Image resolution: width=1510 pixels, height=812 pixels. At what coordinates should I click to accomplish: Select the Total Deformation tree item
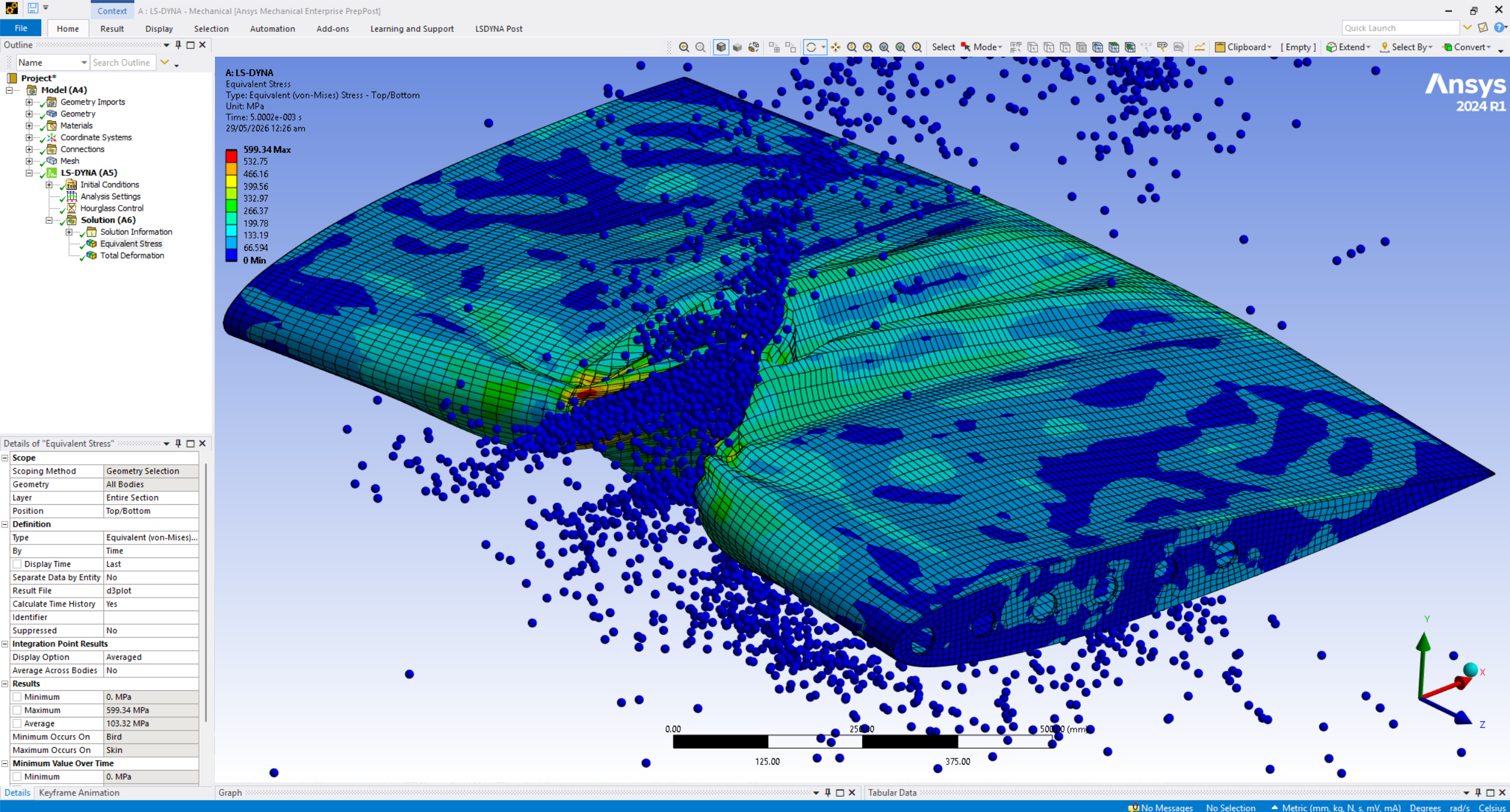click(132, 255)
